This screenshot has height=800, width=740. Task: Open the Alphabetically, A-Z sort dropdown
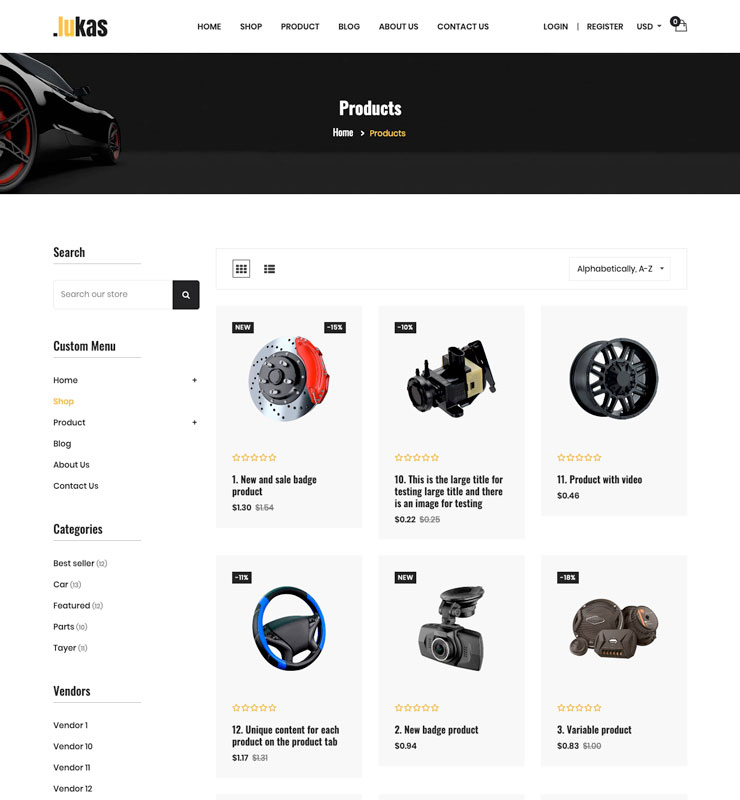620,269
